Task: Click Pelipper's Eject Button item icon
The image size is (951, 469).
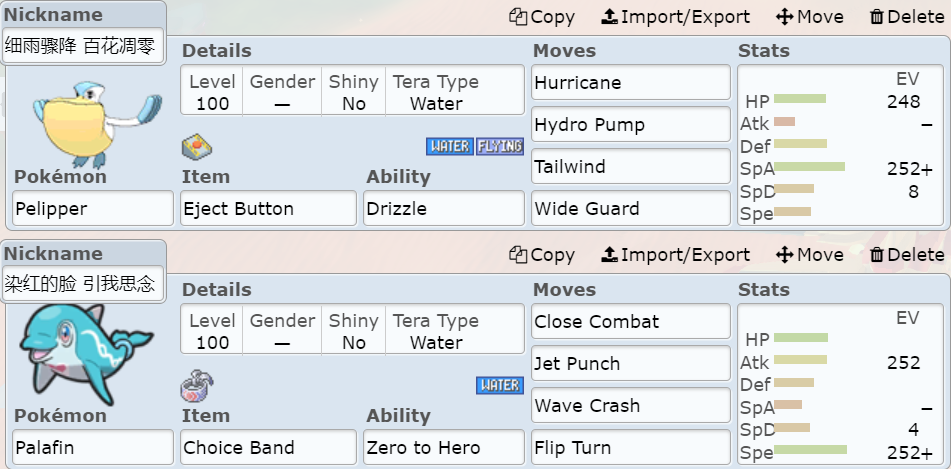Action: (196, 147)
